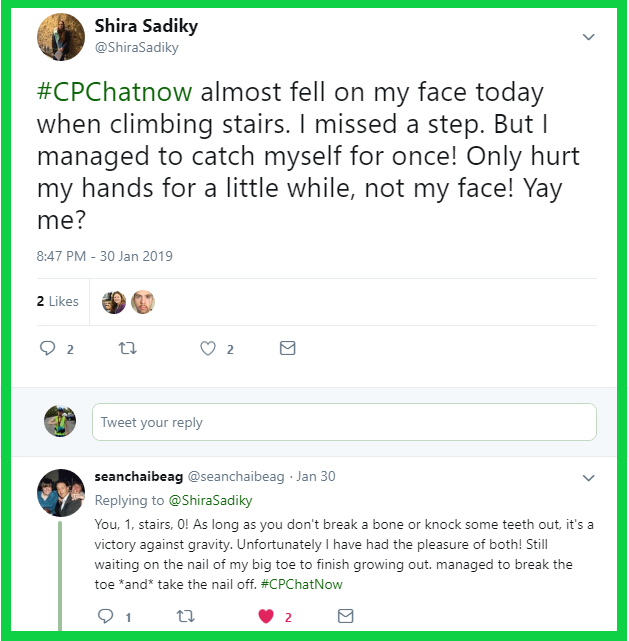Click the Tweet your reply field
This screenshot has width=629, height=641.
[344, 422]
